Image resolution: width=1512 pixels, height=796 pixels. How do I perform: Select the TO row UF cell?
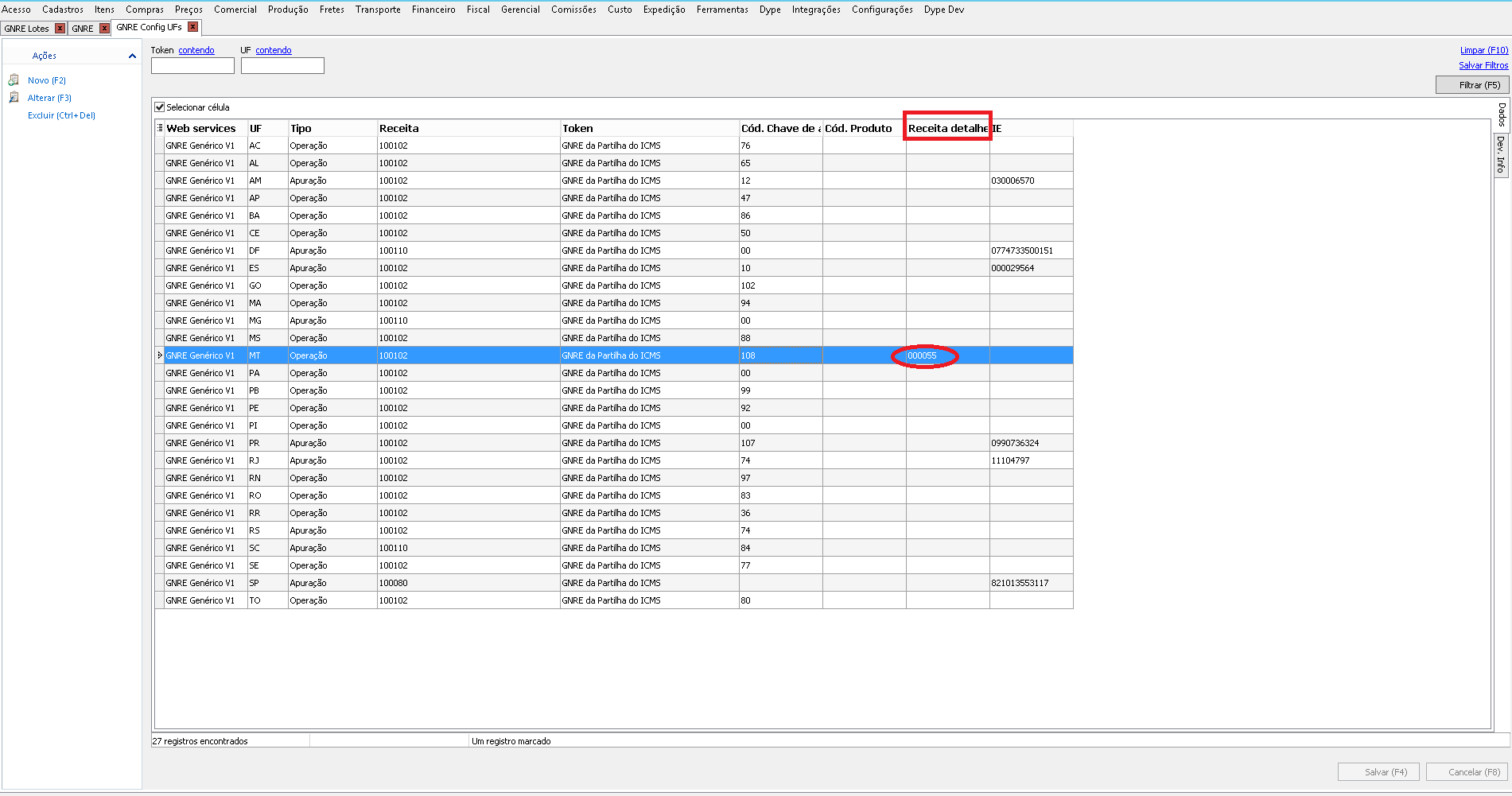tap(267, 600)
